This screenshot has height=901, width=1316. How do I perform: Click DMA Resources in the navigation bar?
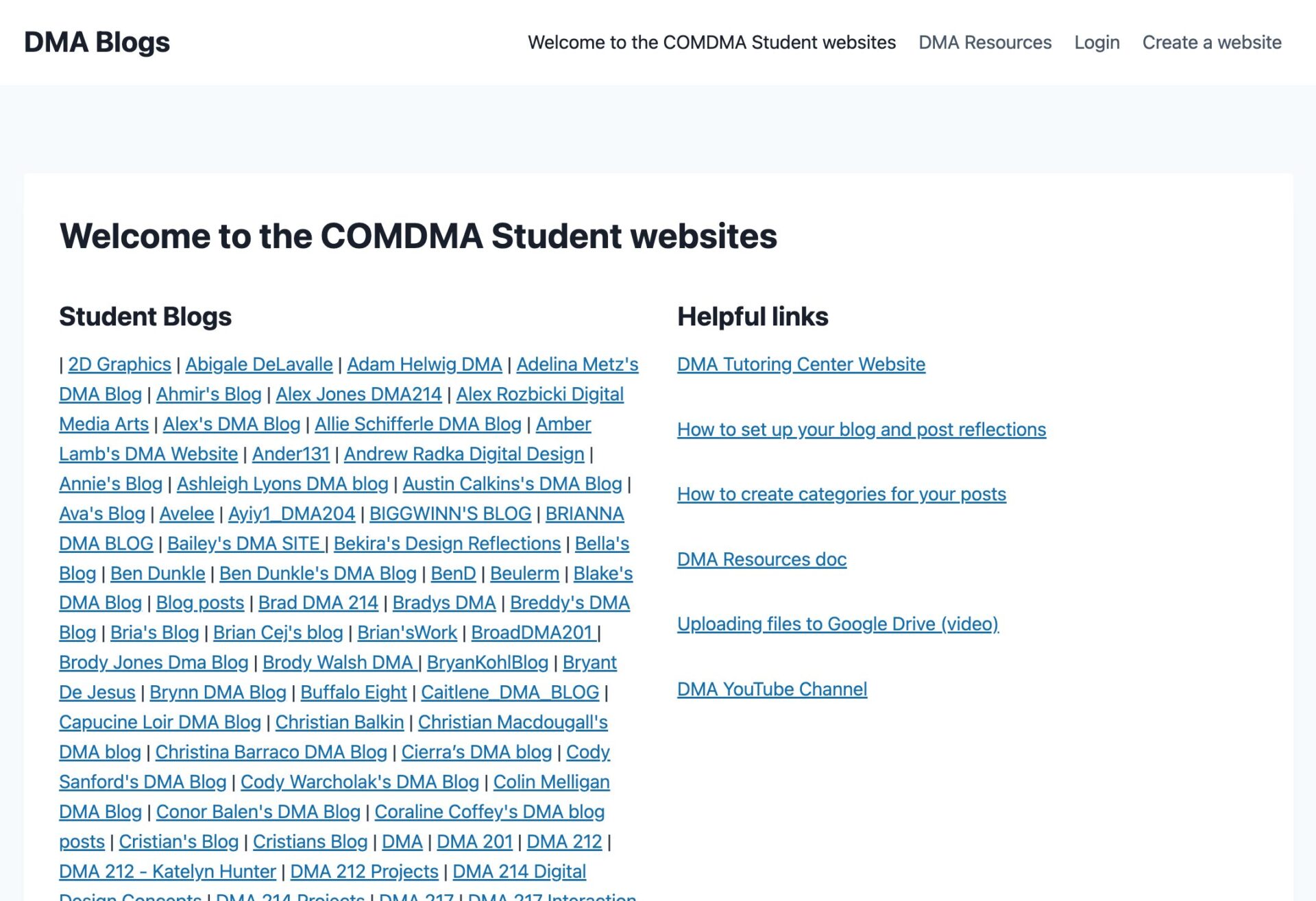coord(985,42)
